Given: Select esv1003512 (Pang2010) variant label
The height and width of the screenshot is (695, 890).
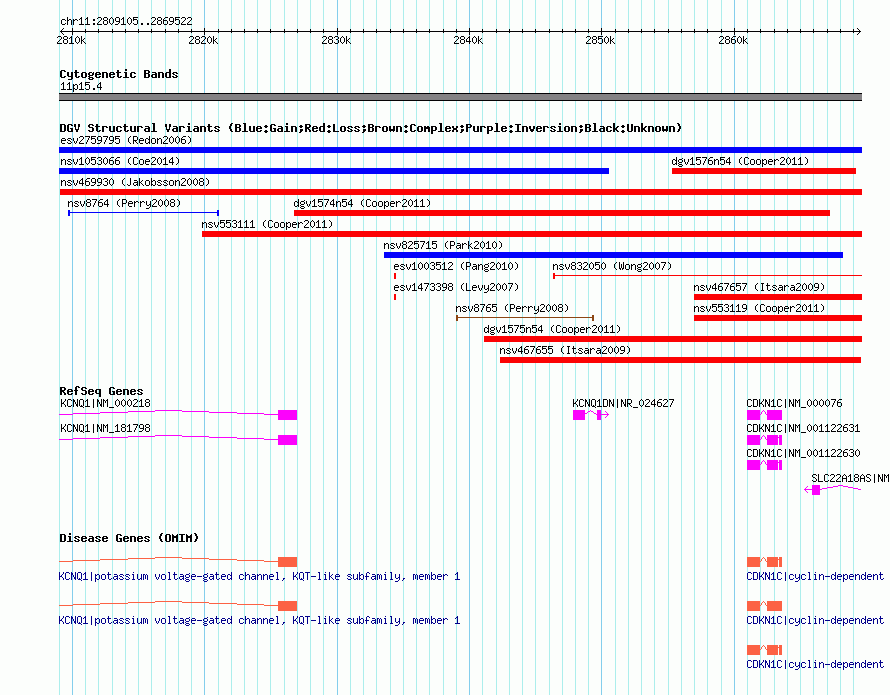Looking at the screenshot, I should coord(456,266).
